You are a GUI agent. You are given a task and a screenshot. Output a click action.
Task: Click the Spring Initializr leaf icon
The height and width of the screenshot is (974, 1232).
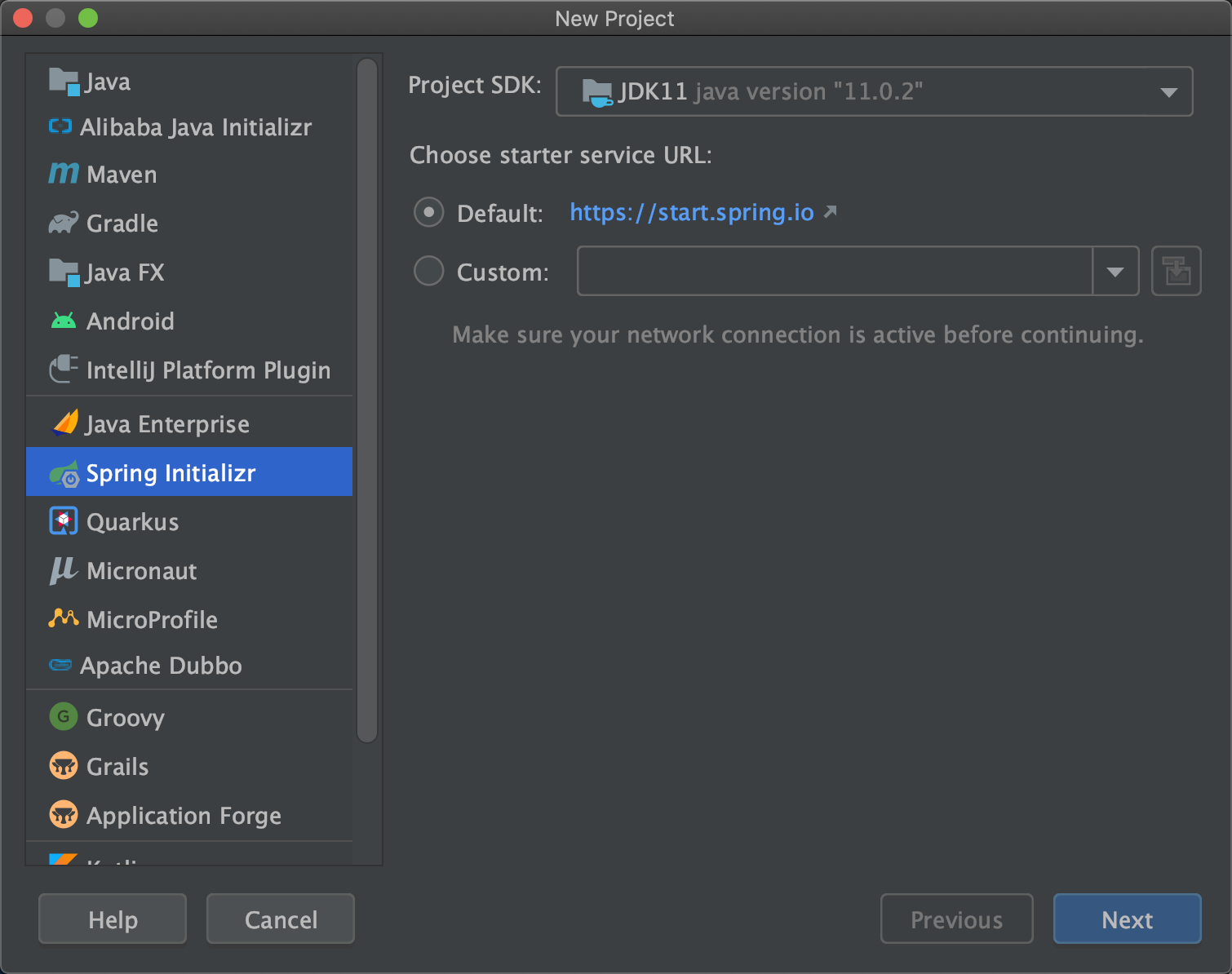click(x=64, y=473)
